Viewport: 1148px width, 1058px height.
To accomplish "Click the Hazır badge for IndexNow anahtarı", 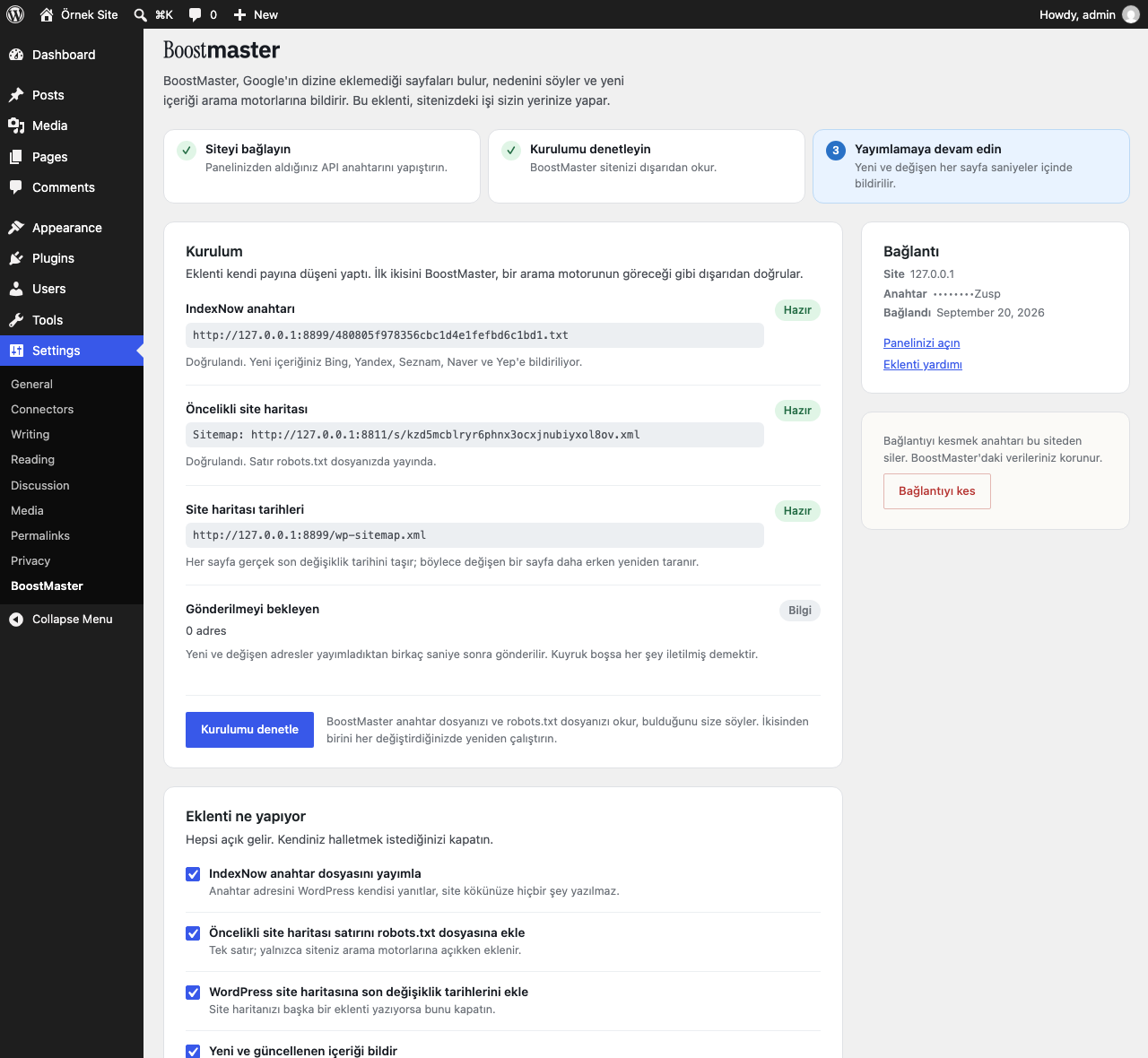I will 797,310.
